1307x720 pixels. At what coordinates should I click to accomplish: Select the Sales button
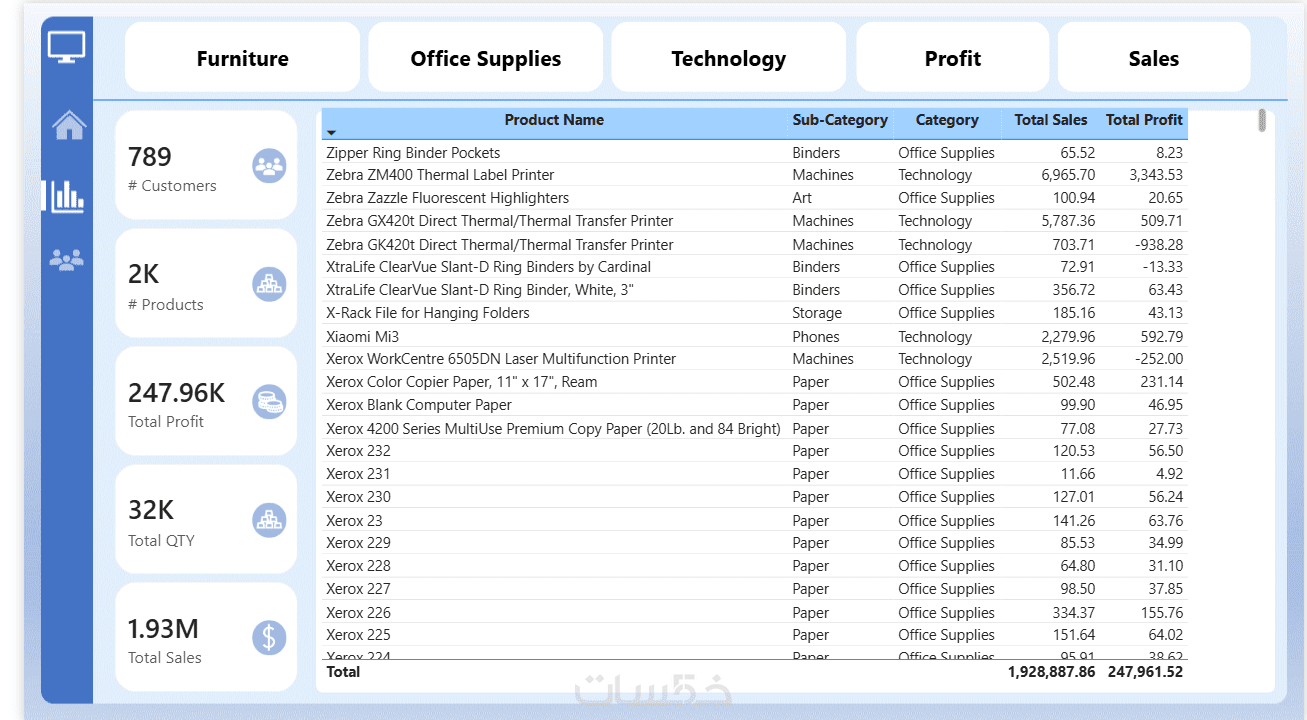tap(1154, 58)
